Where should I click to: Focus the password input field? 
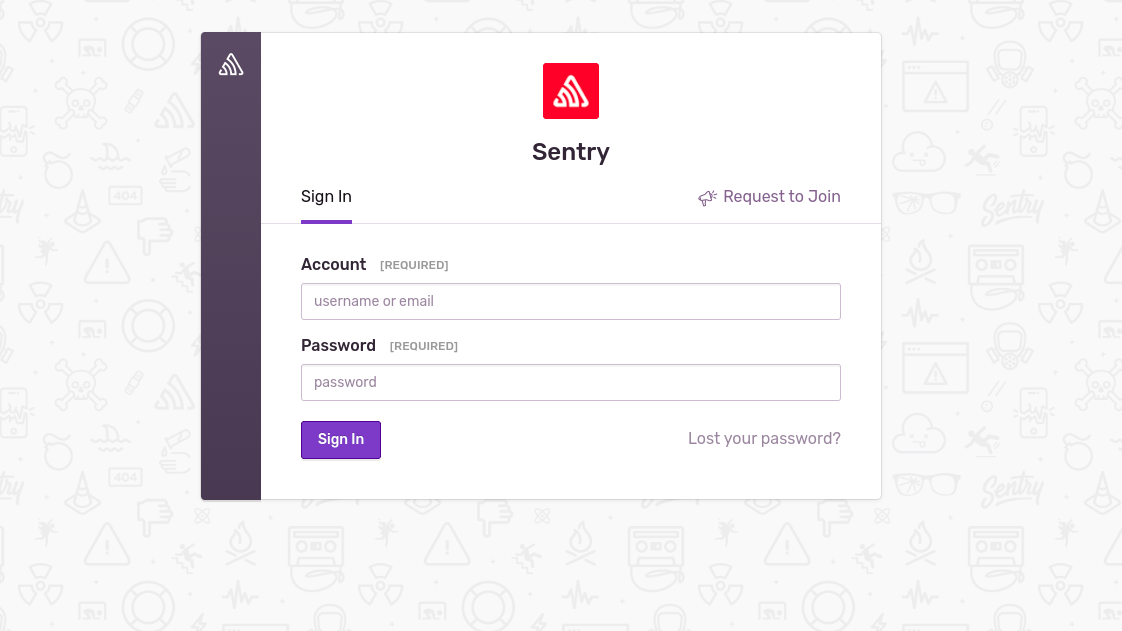click(570, 382)
